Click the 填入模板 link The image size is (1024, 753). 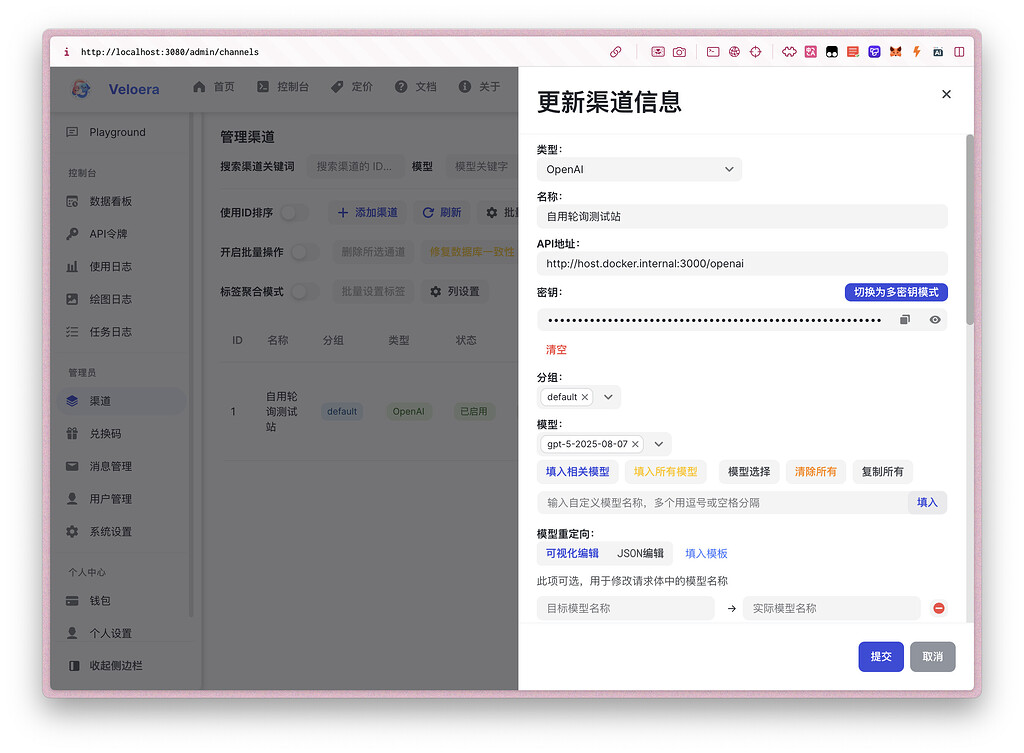pos(706,553)
